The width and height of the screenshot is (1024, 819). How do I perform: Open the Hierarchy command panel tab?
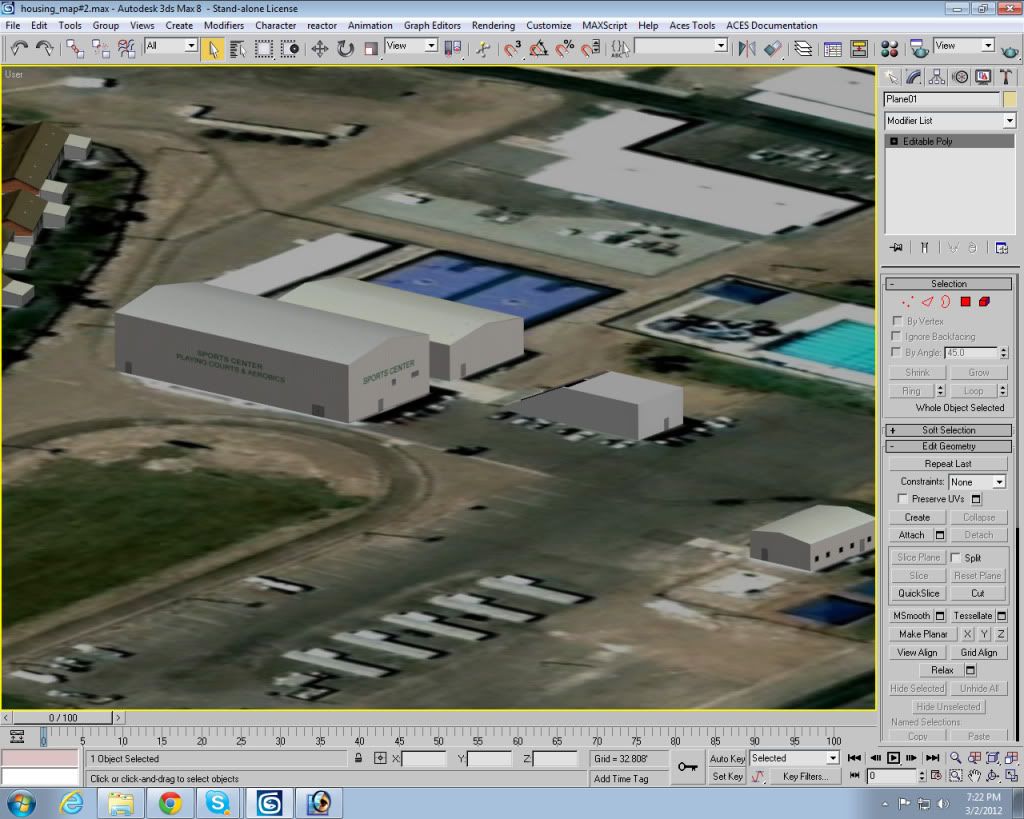click(937, 77)
